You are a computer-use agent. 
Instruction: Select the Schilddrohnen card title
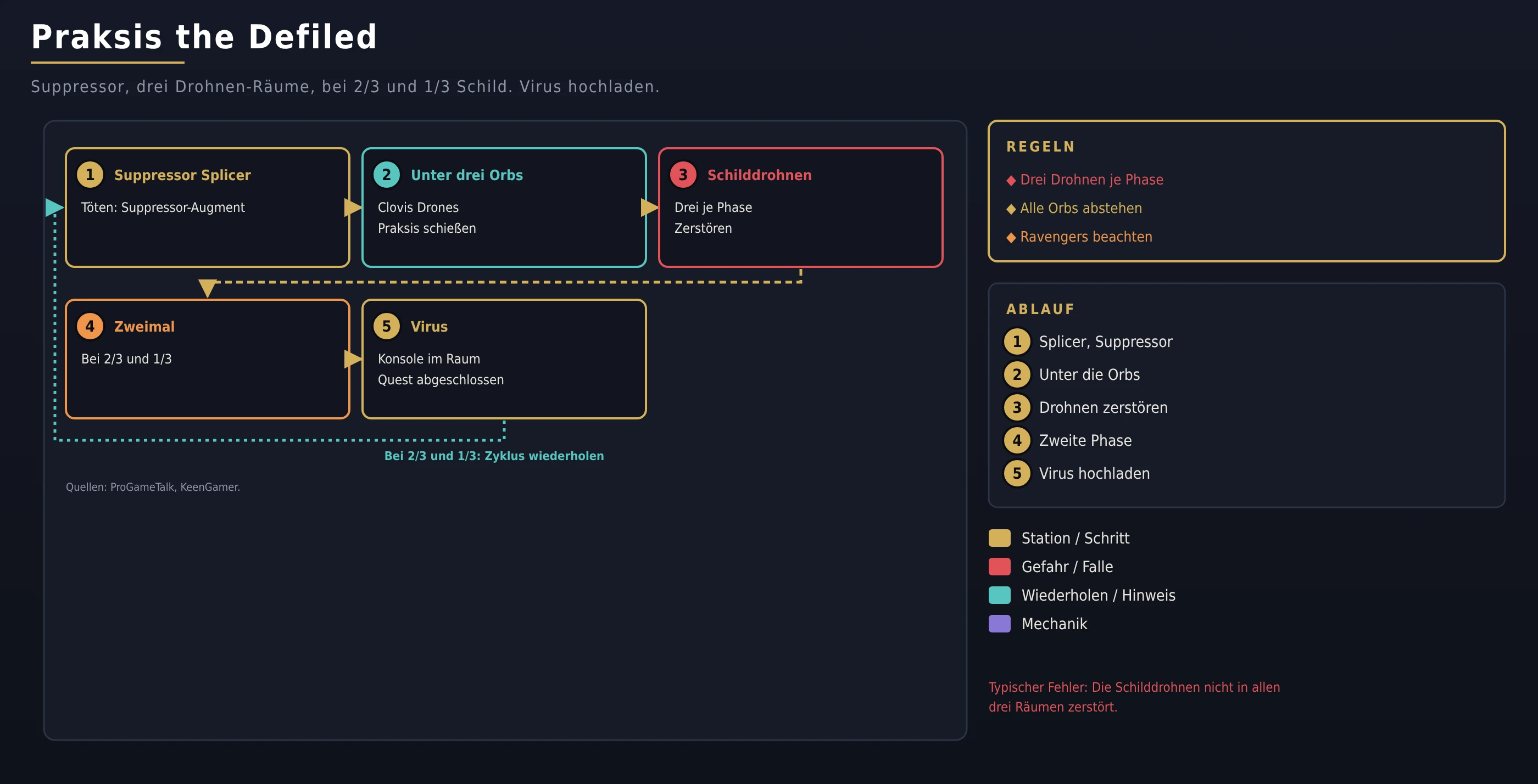click(x=760, y=175)
